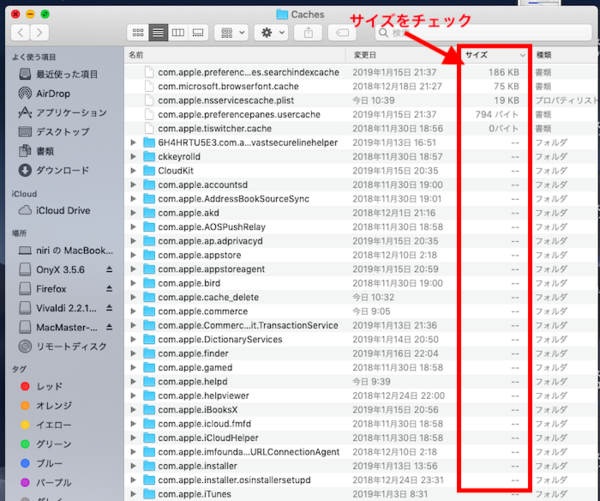Switch to list view
Viewport: 600px width, 501px height.
click(x=158, y=33)
